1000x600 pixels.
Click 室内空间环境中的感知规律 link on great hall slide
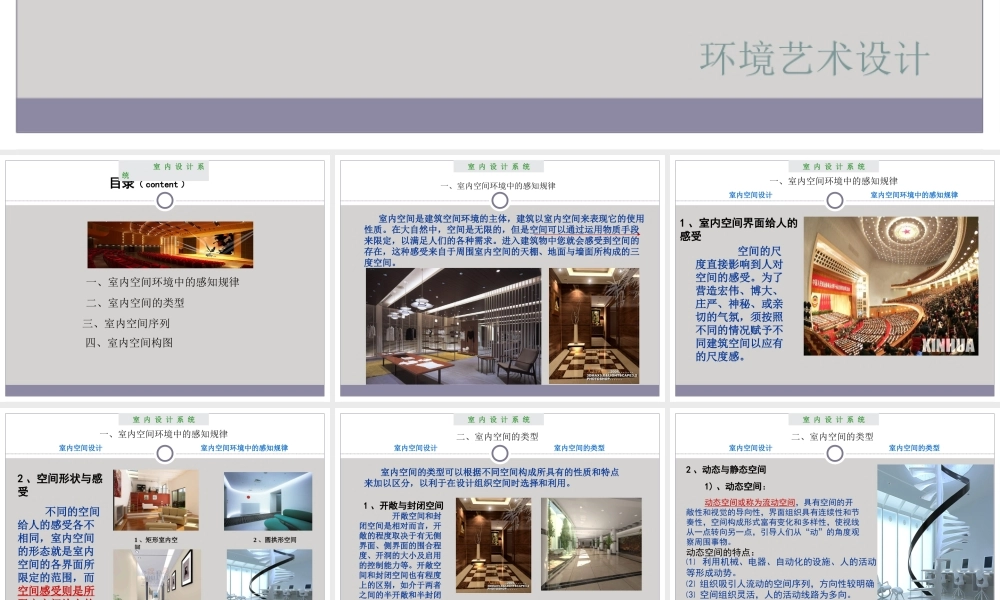click(914, 195)
